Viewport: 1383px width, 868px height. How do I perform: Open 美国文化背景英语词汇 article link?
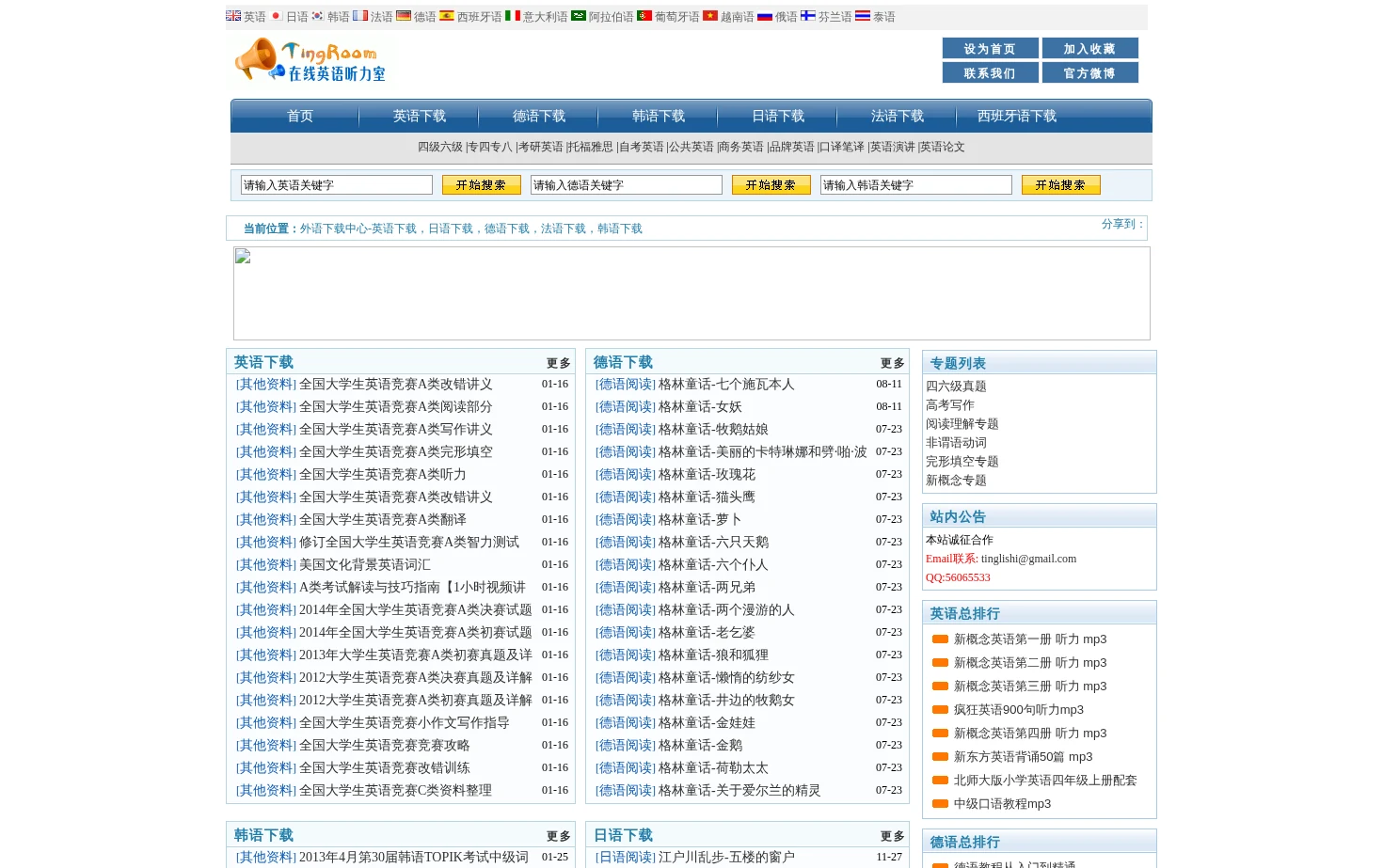365,565
